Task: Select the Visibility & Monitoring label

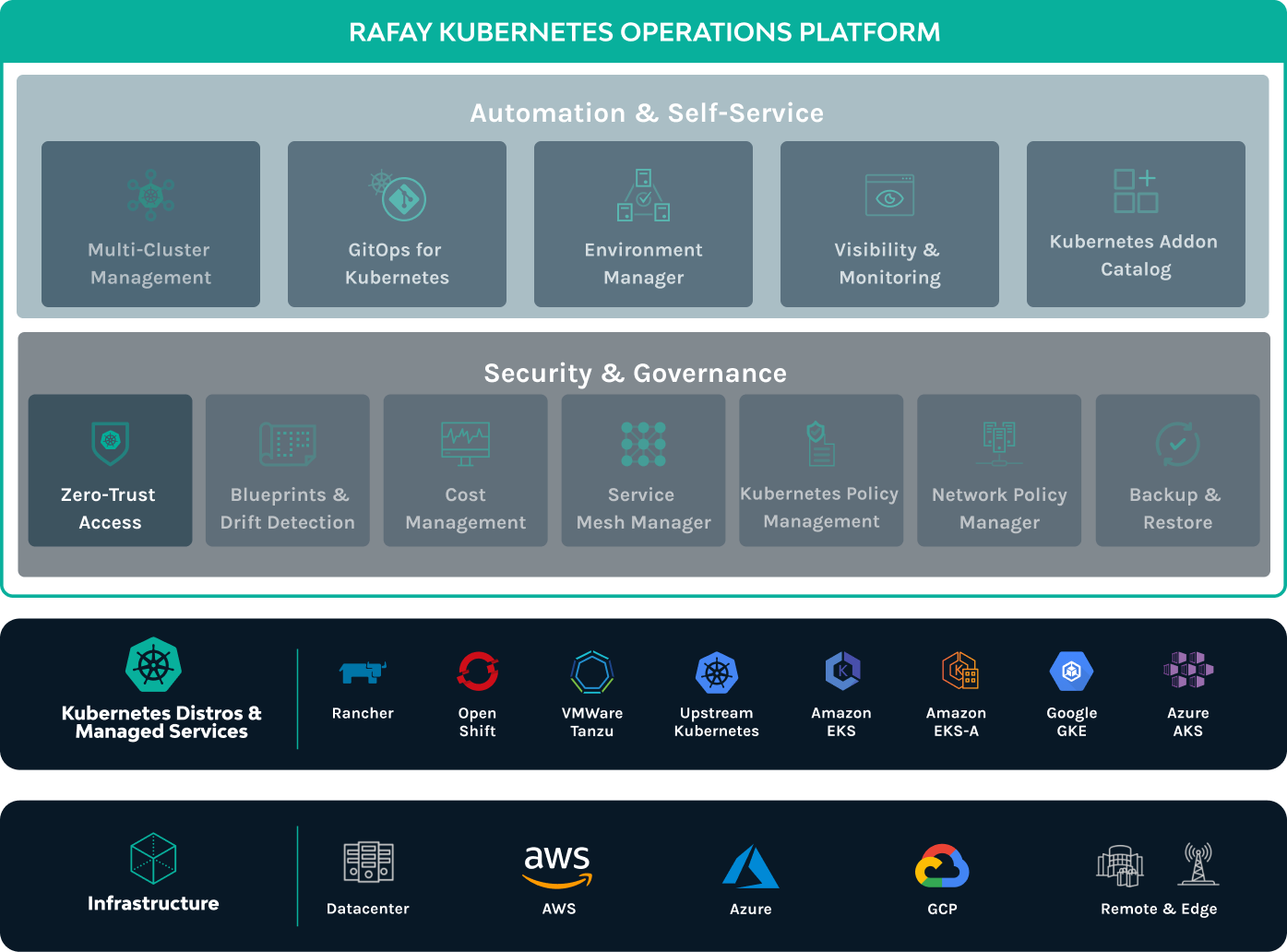Action: click(889, 264)
